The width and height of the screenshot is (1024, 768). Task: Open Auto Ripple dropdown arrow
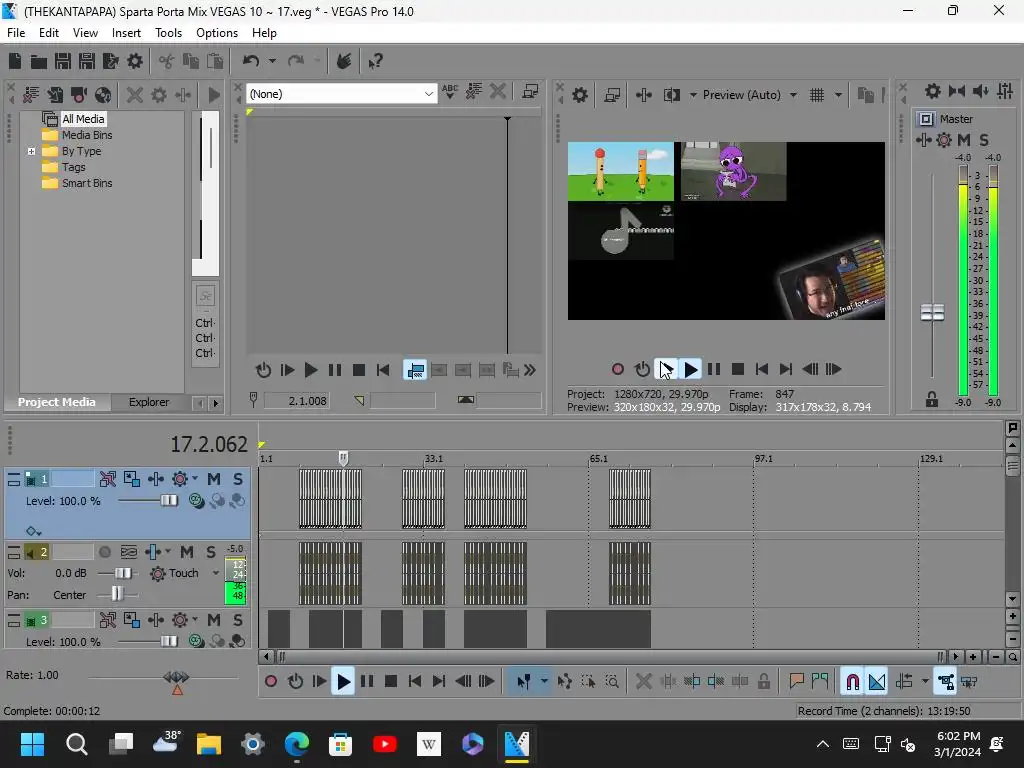coord(925,682)
